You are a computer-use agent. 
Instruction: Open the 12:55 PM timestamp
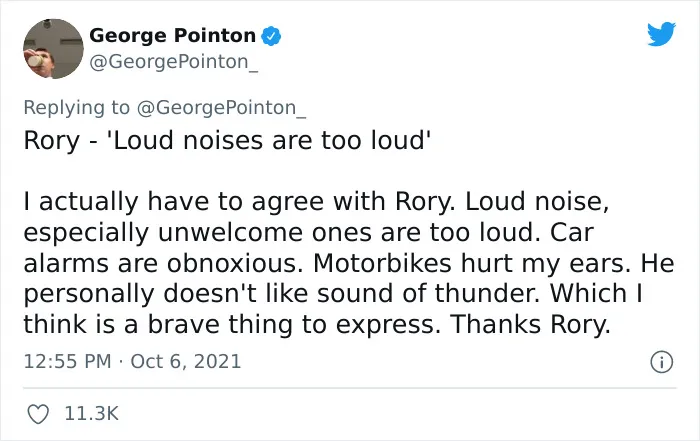[x=67, y=361]
